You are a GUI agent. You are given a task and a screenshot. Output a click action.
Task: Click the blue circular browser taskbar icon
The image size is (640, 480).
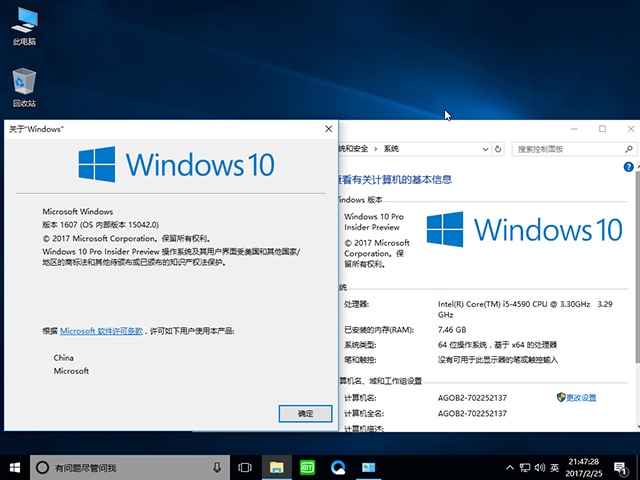pyautogui.click(x=338, y=467)
